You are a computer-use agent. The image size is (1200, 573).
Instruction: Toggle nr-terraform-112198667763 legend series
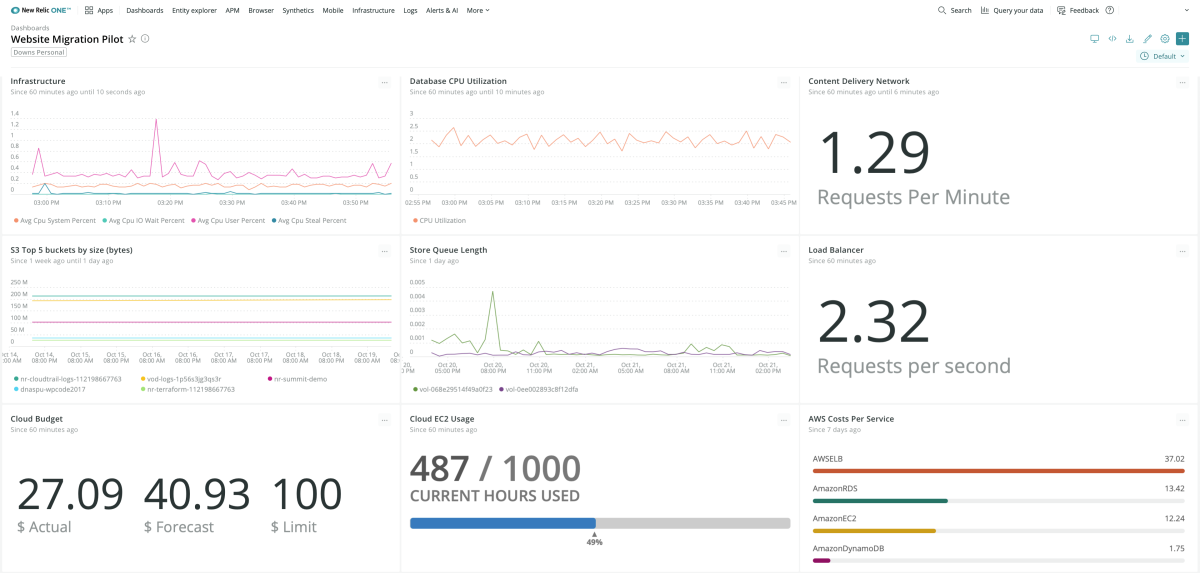(187, 389)
